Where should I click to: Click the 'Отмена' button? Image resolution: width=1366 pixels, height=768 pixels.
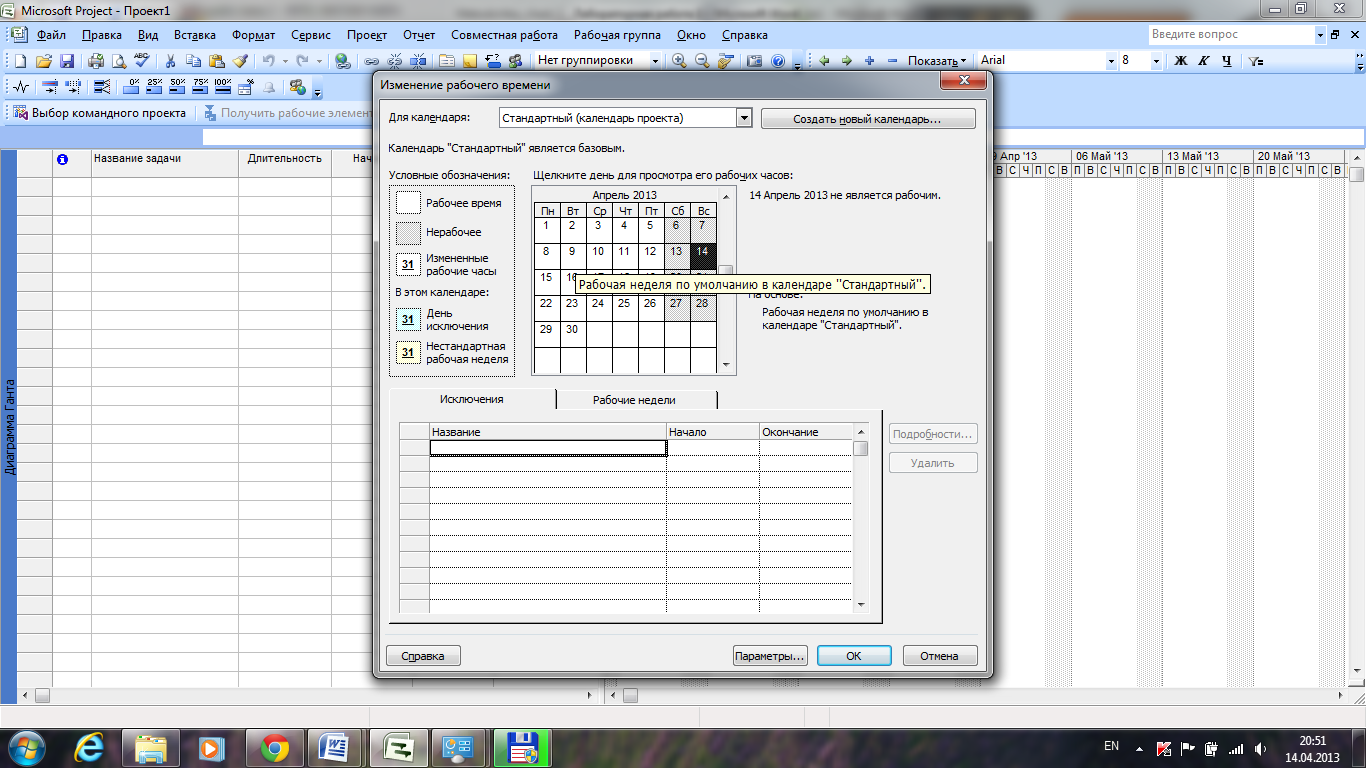(x=940, y=656)
